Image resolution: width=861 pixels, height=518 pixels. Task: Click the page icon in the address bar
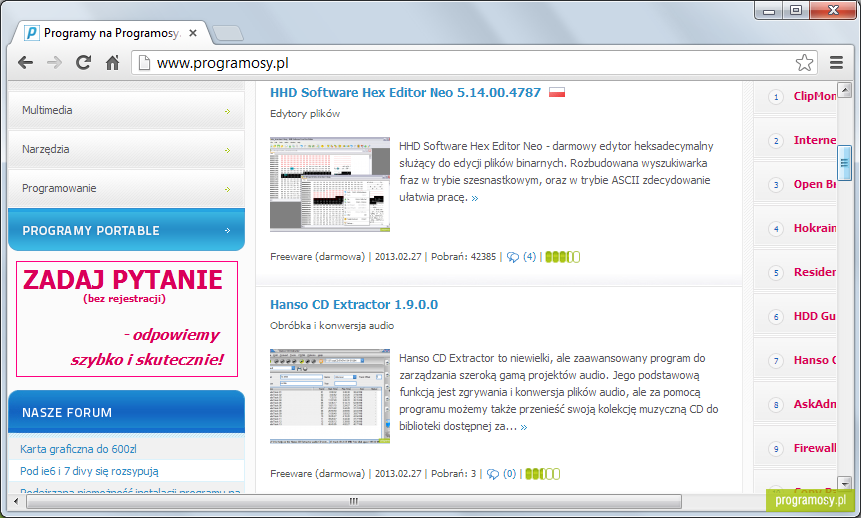(x=144, y=63)
